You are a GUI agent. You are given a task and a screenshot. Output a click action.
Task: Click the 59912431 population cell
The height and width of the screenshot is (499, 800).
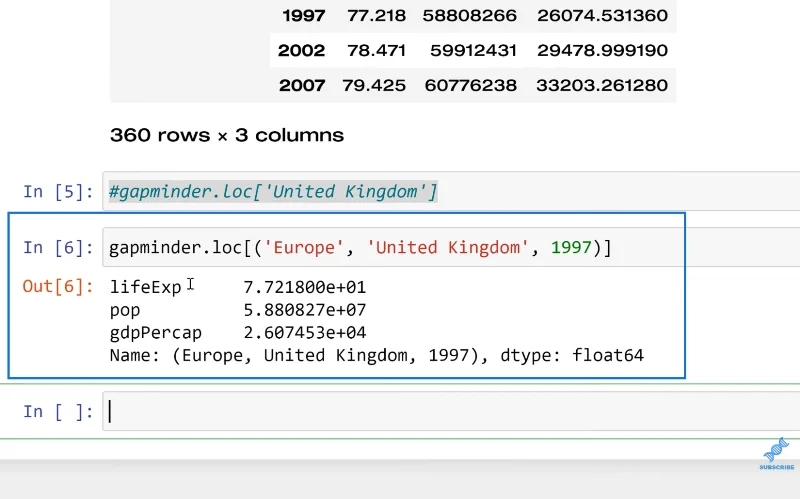point(473,51)
